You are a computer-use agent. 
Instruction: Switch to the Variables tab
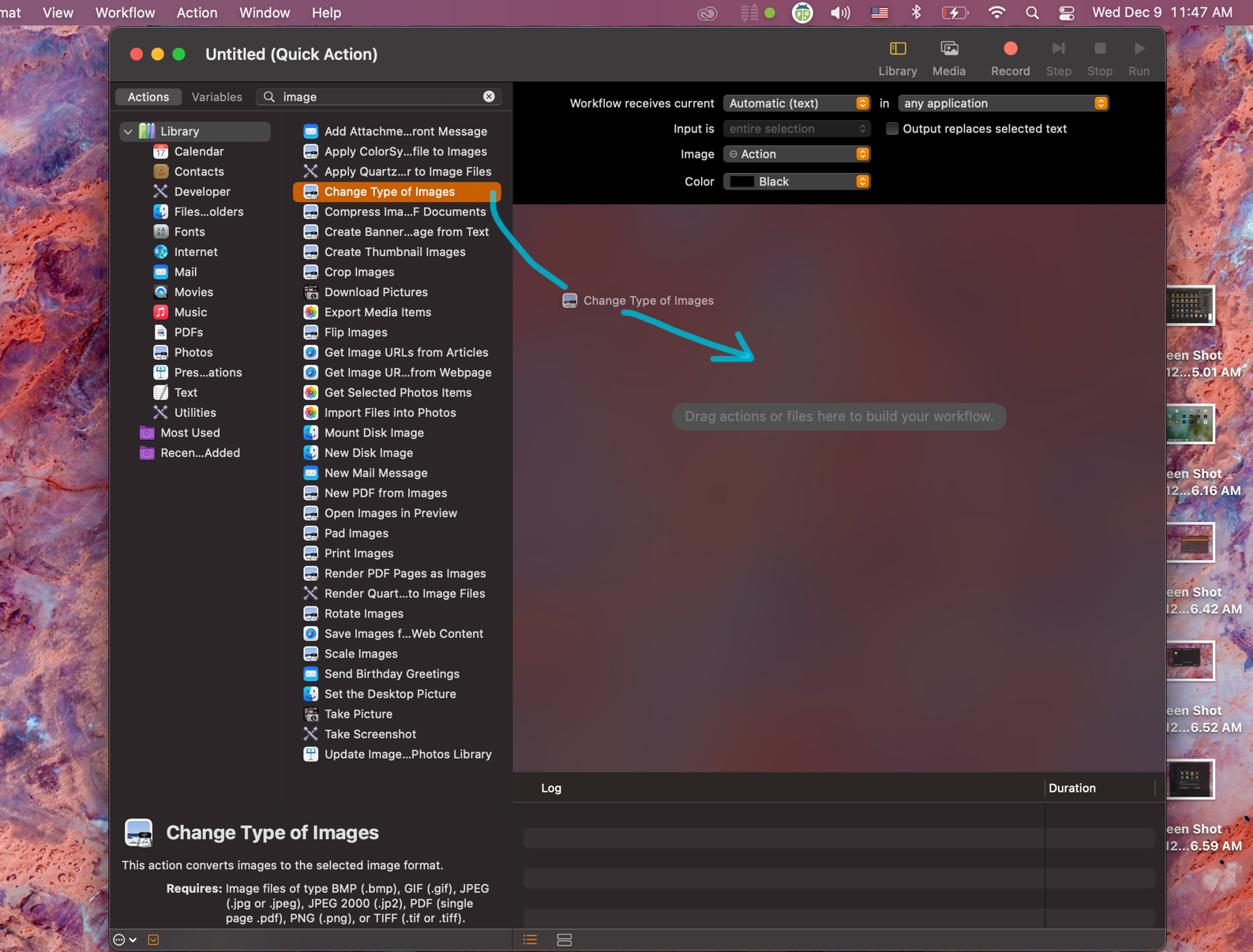pyautogui.click(x=217, y=97)
